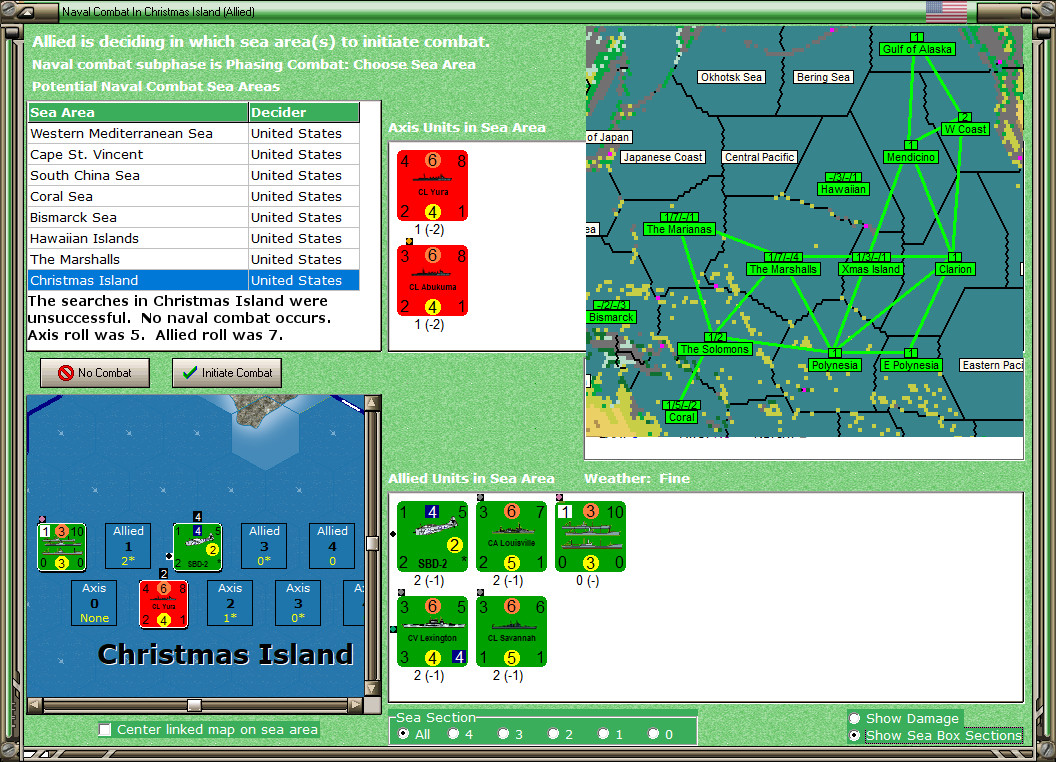Click the SBD-2 counter on the sea map
The width and height of the screenshot is (1056, 762).
(197, 546)
